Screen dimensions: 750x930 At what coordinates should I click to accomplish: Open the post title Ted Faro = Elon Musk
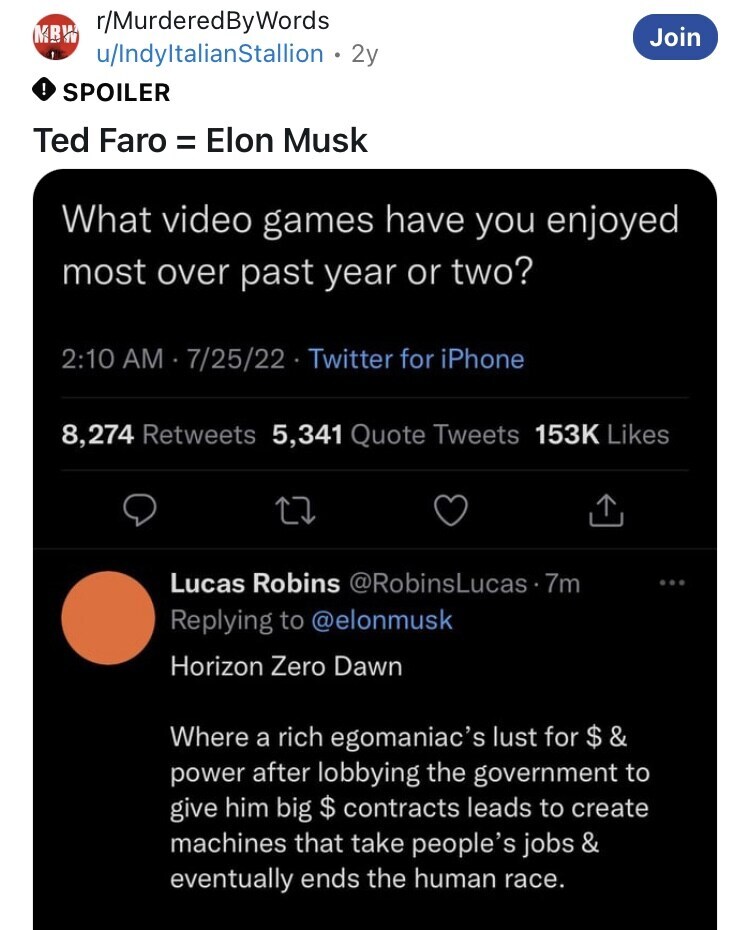click(201, 140)
